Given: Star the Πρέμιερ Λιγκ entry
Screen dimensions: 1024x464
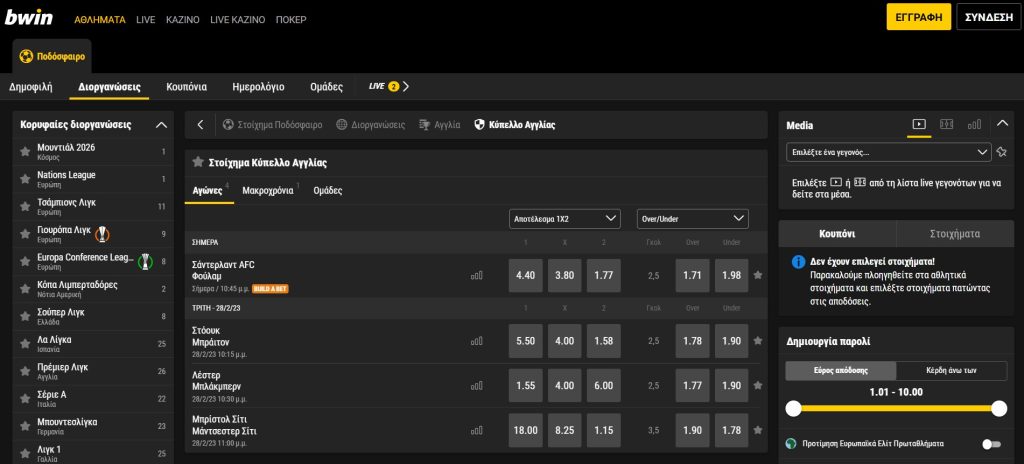Looking at the screenshot, I should point(25,371).
